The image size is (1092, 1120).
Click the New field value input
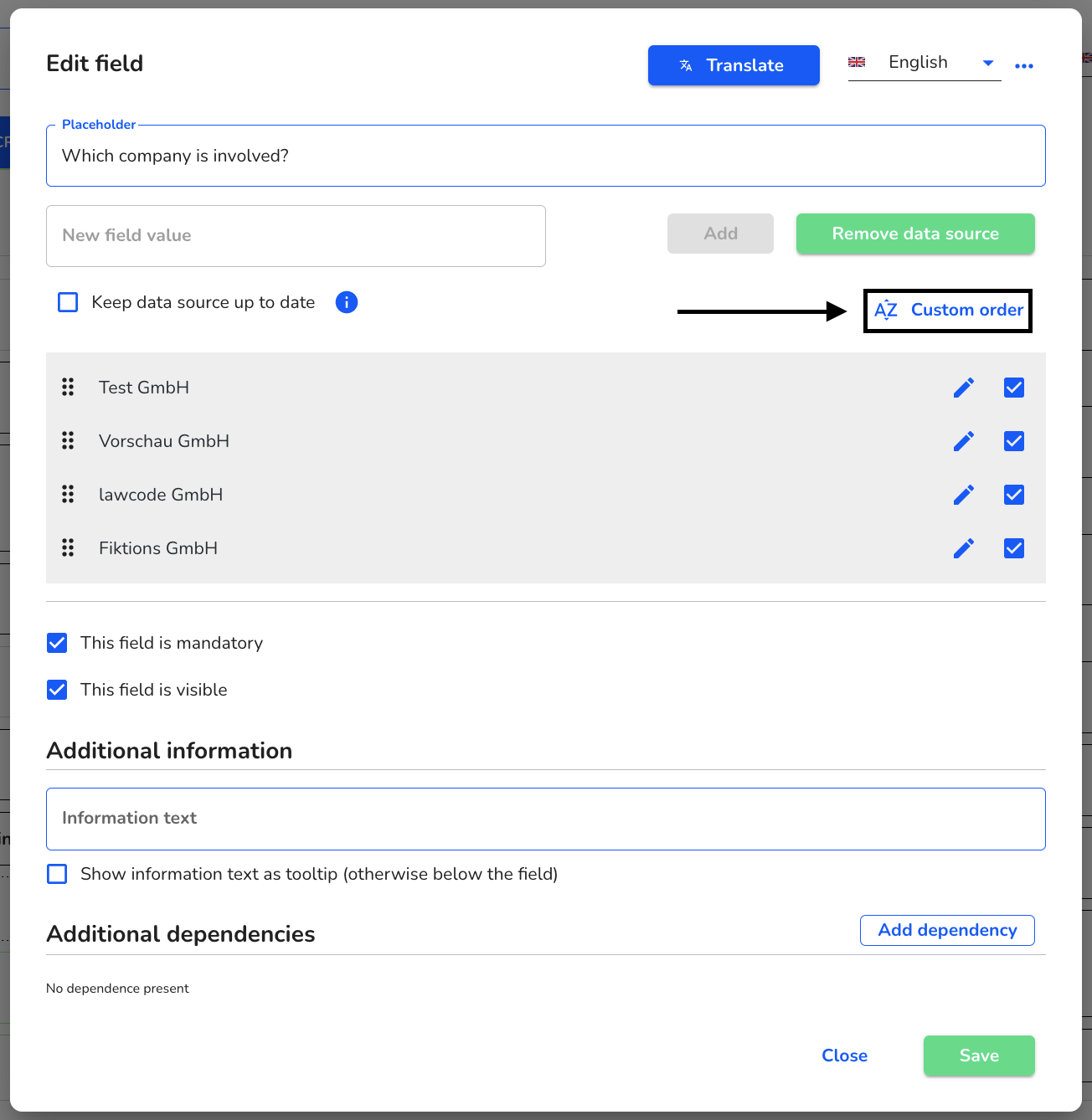(x=296, y=236)
